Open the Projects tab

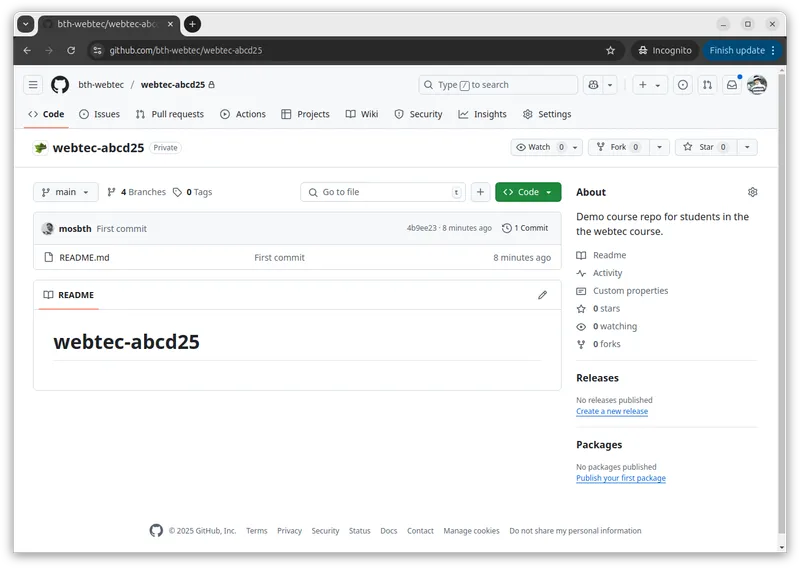(x=306, y=114)
